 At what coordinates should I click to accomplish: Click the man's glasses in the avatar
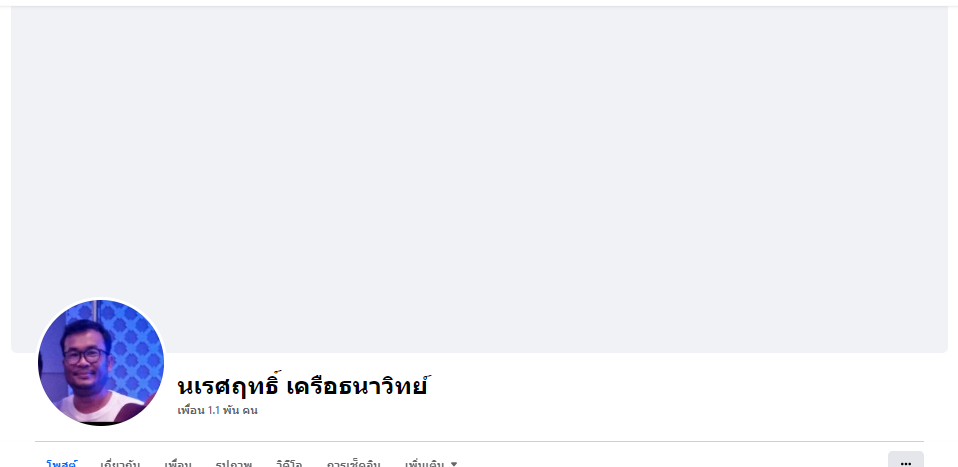[x=85, y=355]
